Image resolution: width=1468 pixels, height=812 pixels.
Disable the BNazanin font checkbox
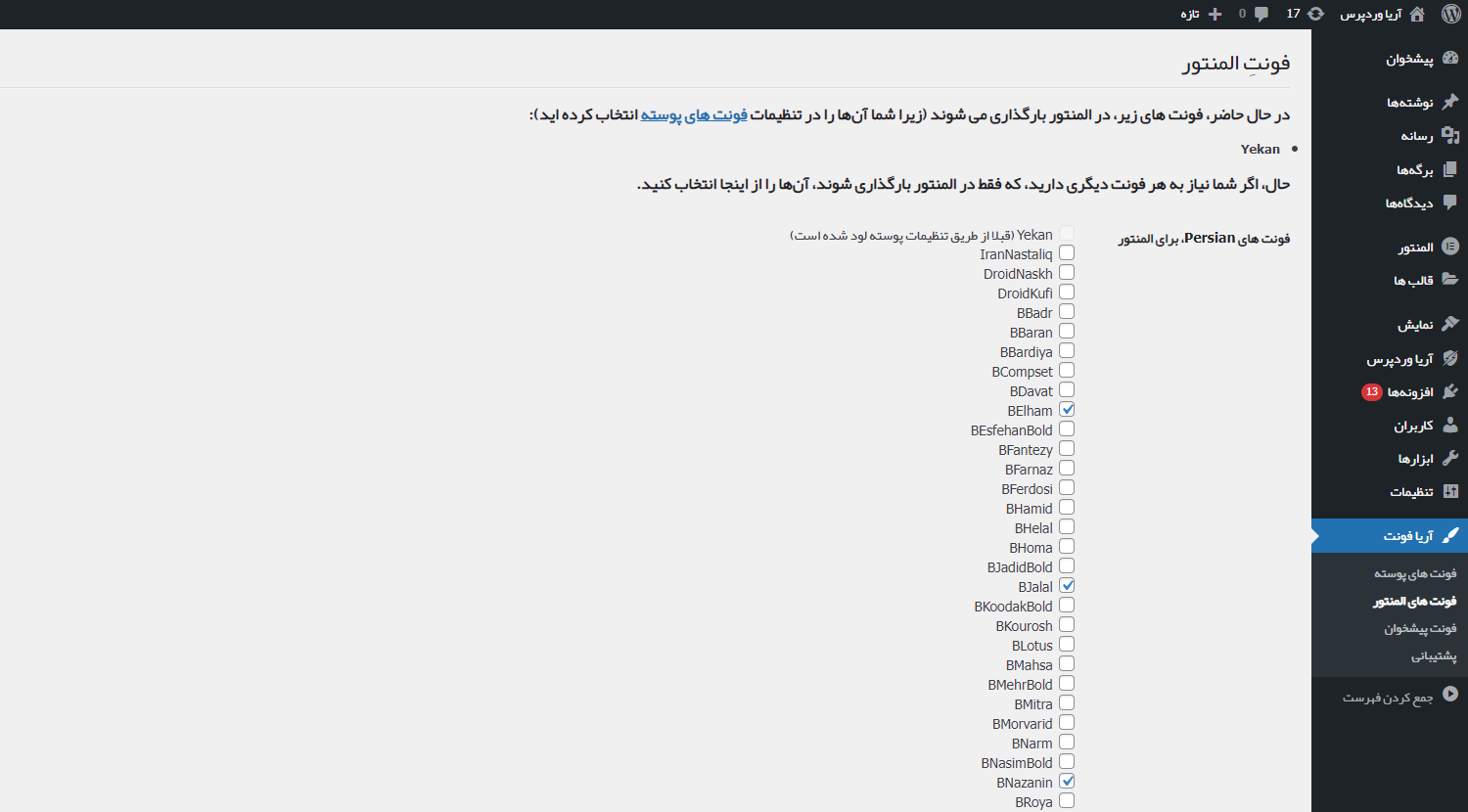pos(1067,782)
